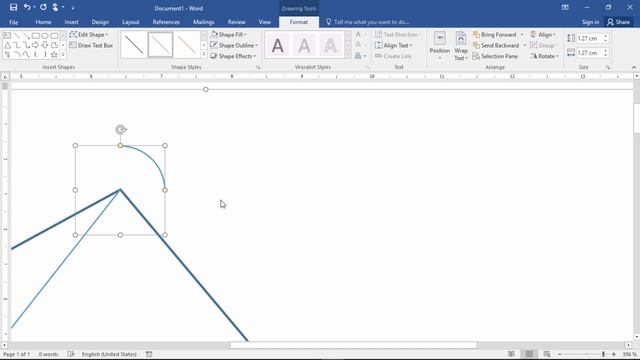Click the rotation handle above the arc
This screenshot has height=360, width=640.
120,130
